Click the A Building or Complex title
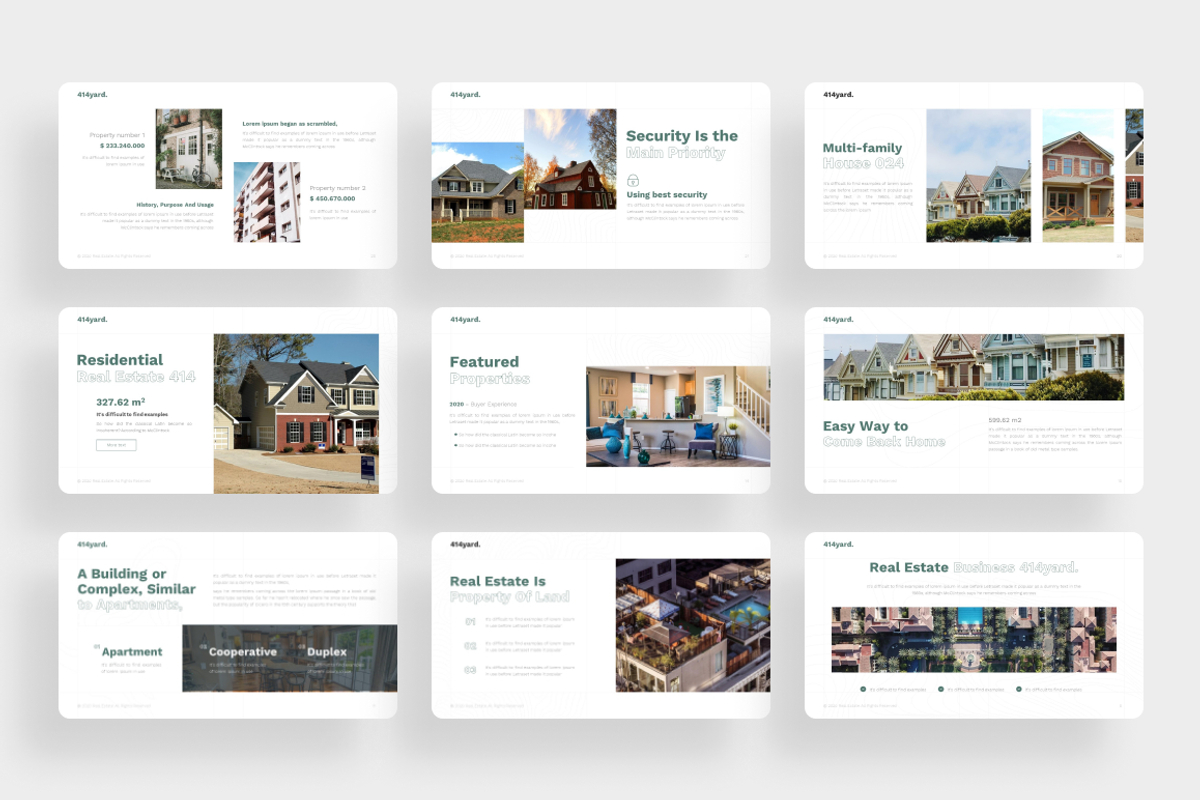Viewport: 1200px width, 800px height. [136, 582]
